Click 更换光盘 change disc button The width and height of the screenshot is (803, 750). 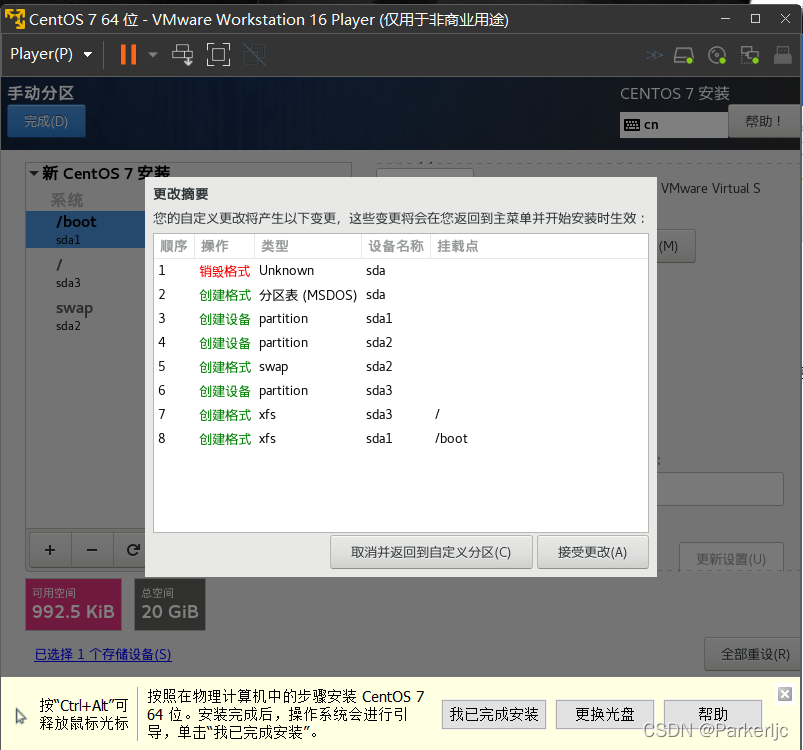pyautogui.click(x=605, y=715)
